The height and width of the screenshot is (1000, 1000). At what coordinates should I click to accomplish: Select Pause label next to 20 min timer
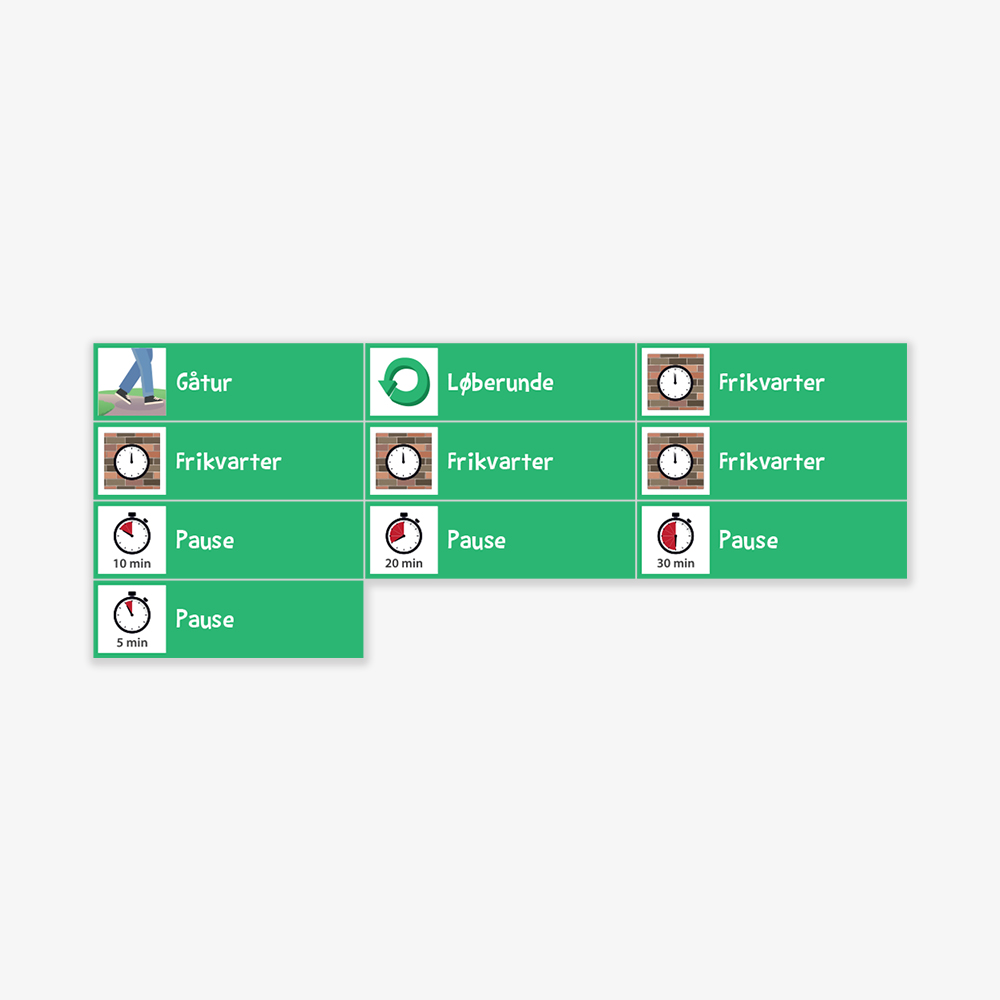pos(476,540)
